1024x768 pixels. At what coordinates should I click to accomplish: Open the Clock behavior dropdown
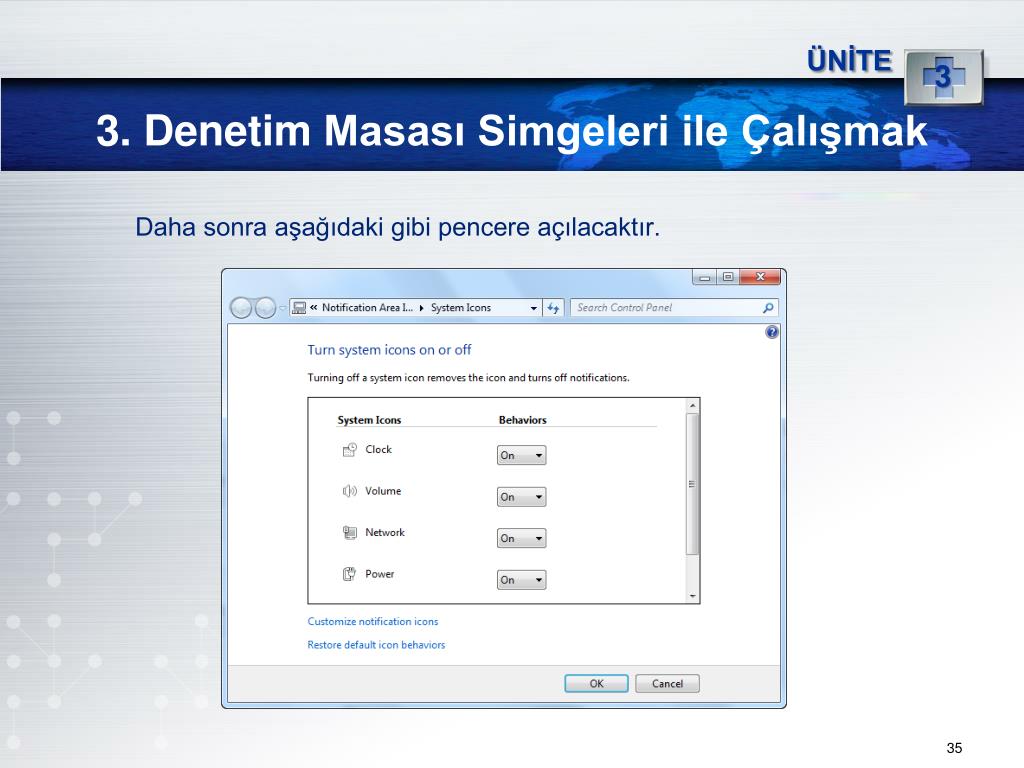(x=521, y=455)
